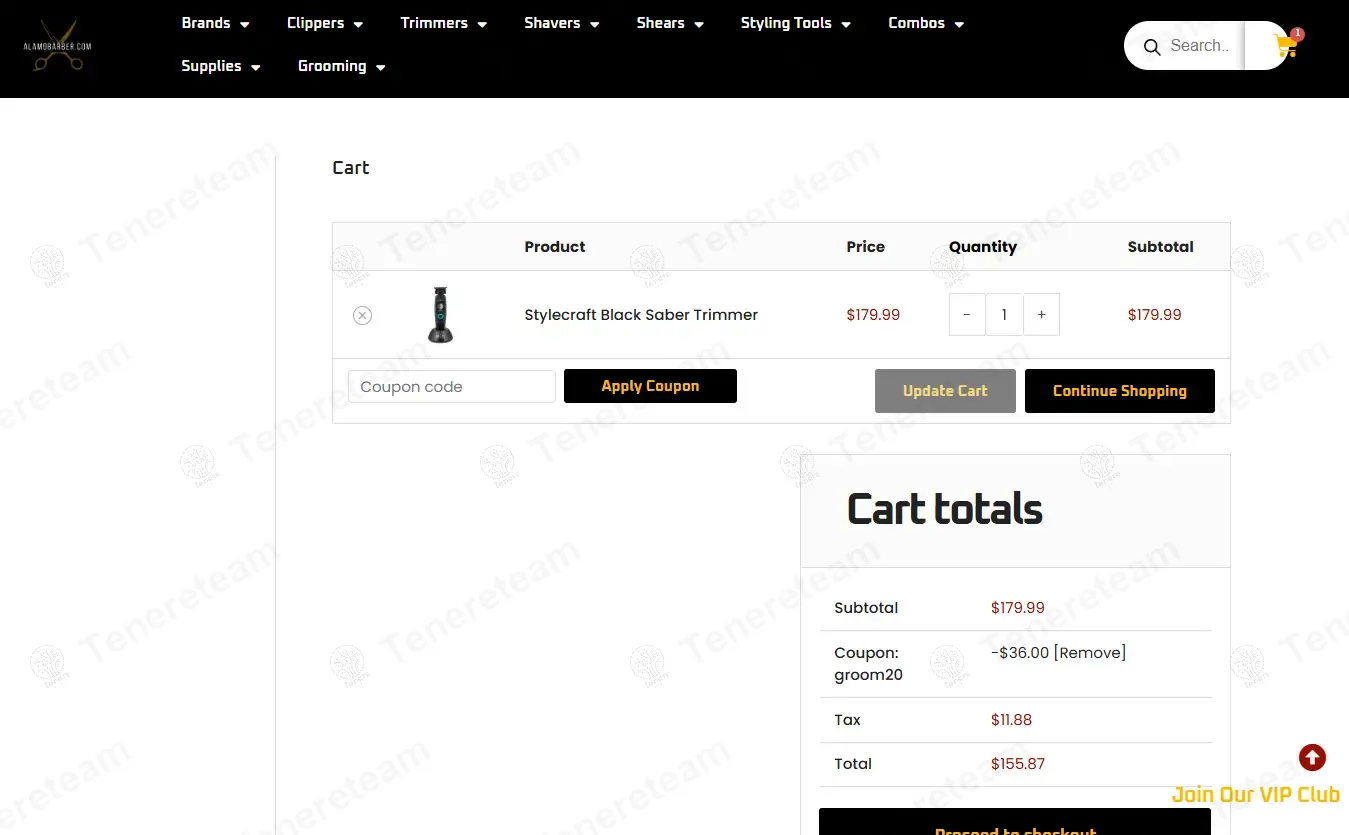Image resolution: width=1349 pixels, height=835 pixels.
Task: Open the Shavers menu
Action: point(561,23)
